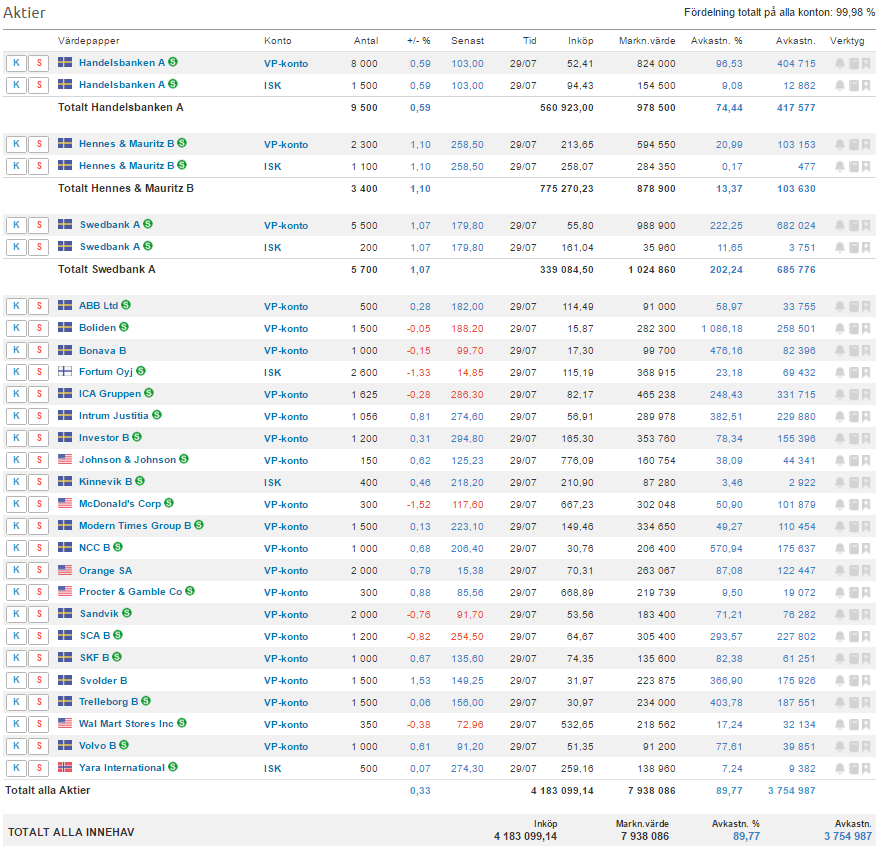Open notebook icon for Modern Times Group B
This screenshot has height=853, width=883.
pyautogui.click(x=854, y=526)
